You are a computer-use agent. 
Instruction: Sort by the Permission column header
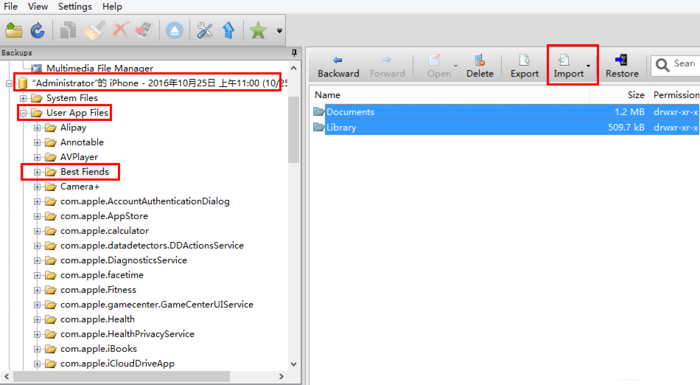tap(676, 95)
